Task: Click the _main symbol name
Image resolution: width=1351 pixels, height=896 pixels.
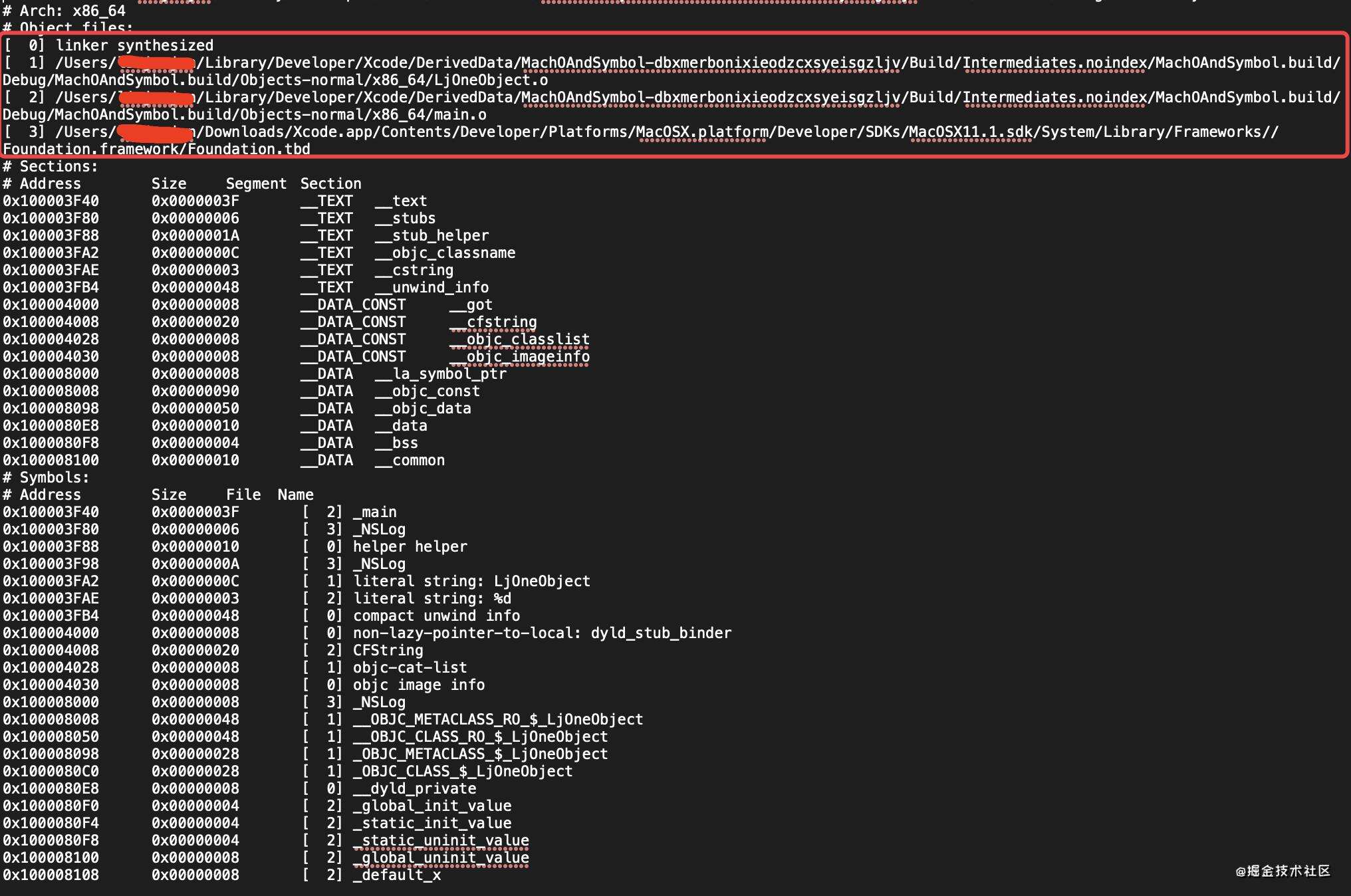Action: point(375,512)
